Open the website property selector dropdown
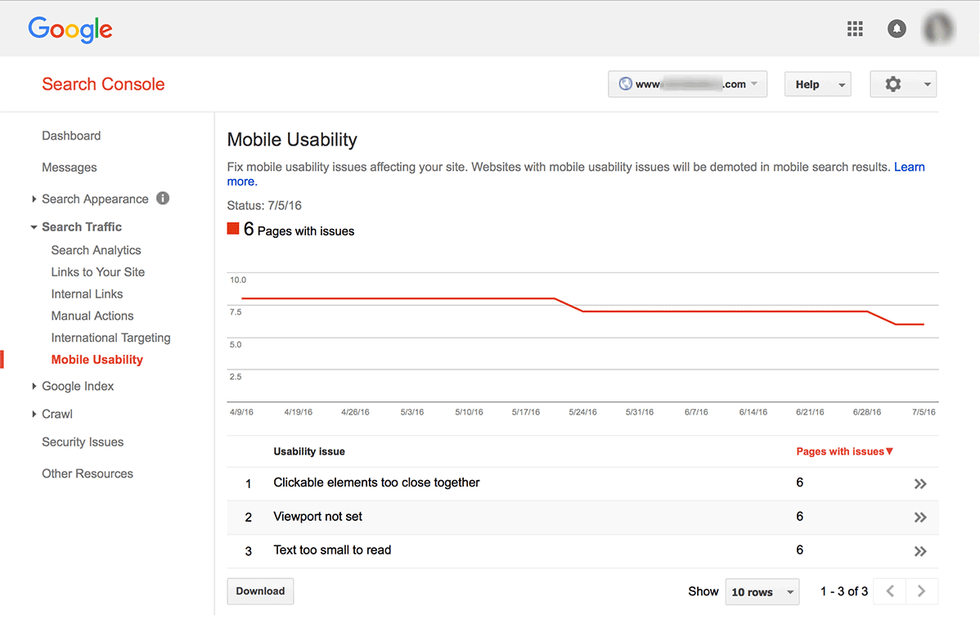The width and height of the screenshot is (980, 627). click(x=688, y=84)
